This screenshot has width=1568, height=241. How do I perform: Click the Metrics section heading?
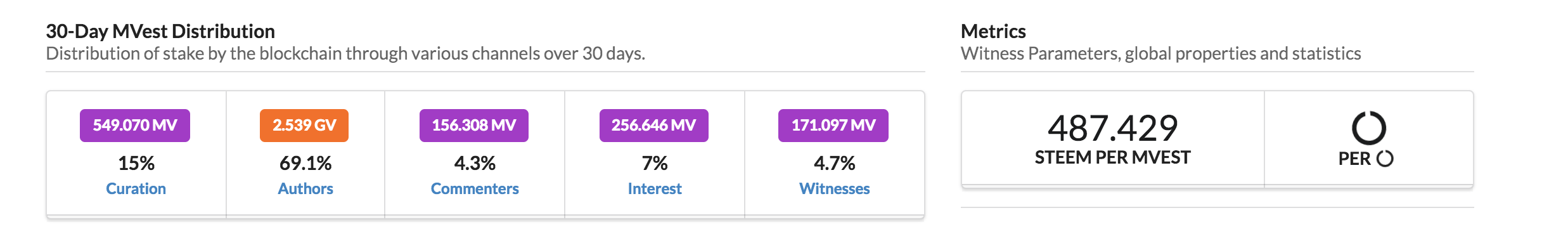point(993,31)
